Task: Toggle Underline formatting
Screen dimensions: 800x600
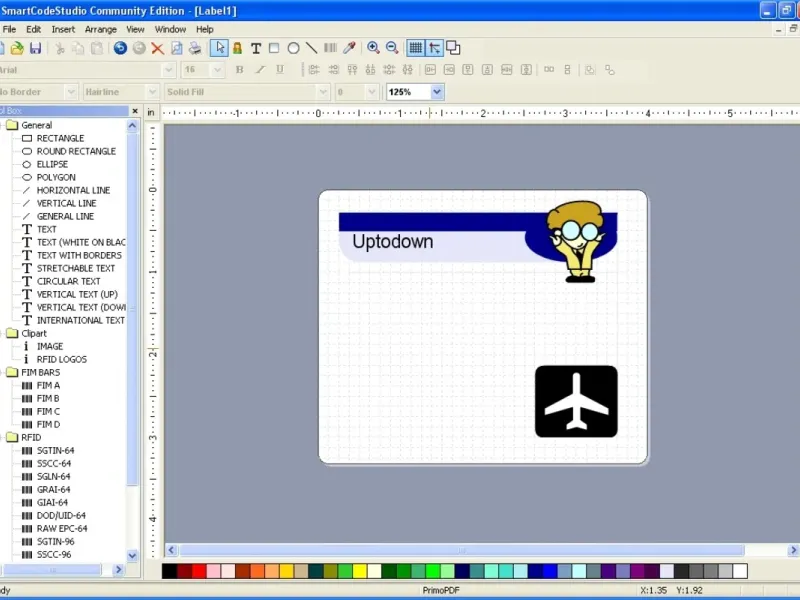Action: pos(280,70)
